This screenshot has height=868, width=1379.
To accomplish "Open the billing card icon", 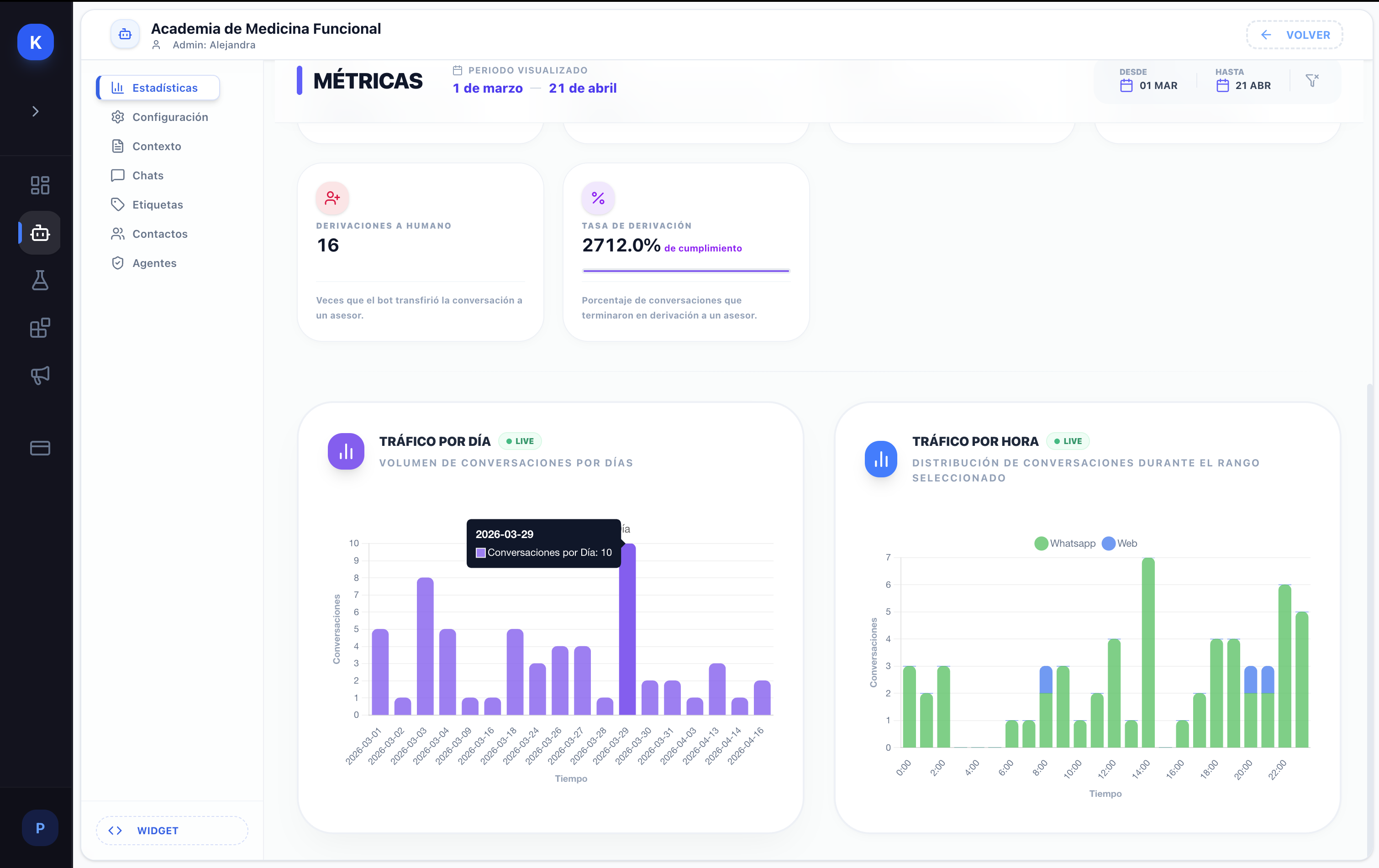I will pos(40,448).
